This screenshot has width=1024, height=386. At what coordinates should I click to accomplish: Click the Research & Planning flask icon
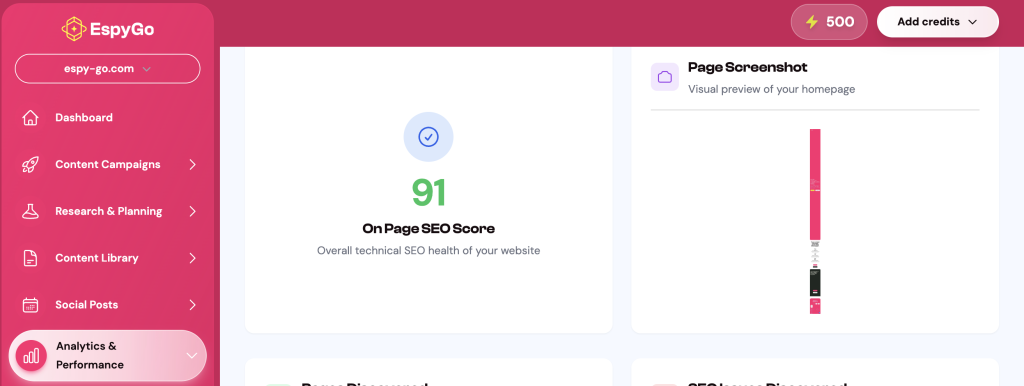click(x=30, y=211)
